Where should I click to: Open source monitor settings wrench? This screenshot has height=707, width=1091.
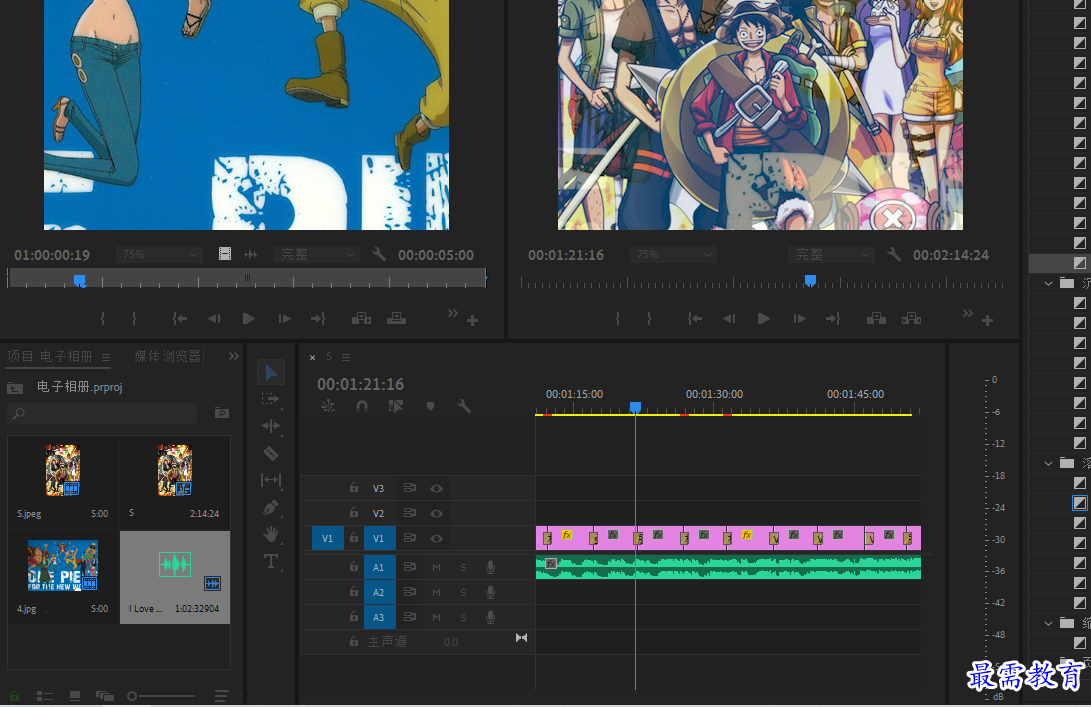379,255
